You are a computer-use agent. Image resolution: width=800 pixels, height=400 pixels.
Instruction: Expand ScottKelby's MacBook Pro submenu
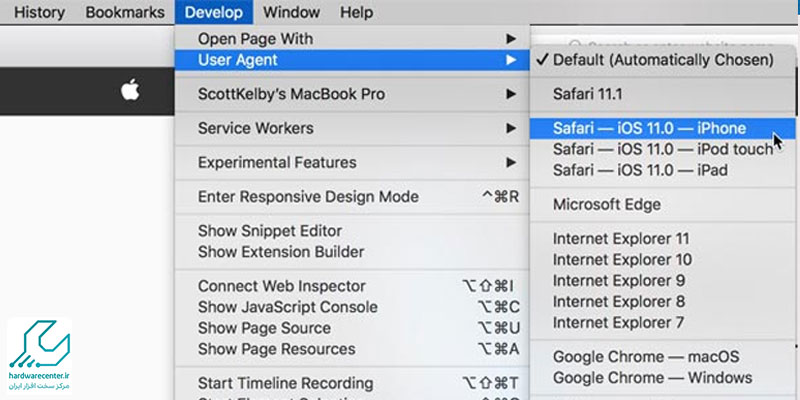pyautogui.click(x=352, y=94)
